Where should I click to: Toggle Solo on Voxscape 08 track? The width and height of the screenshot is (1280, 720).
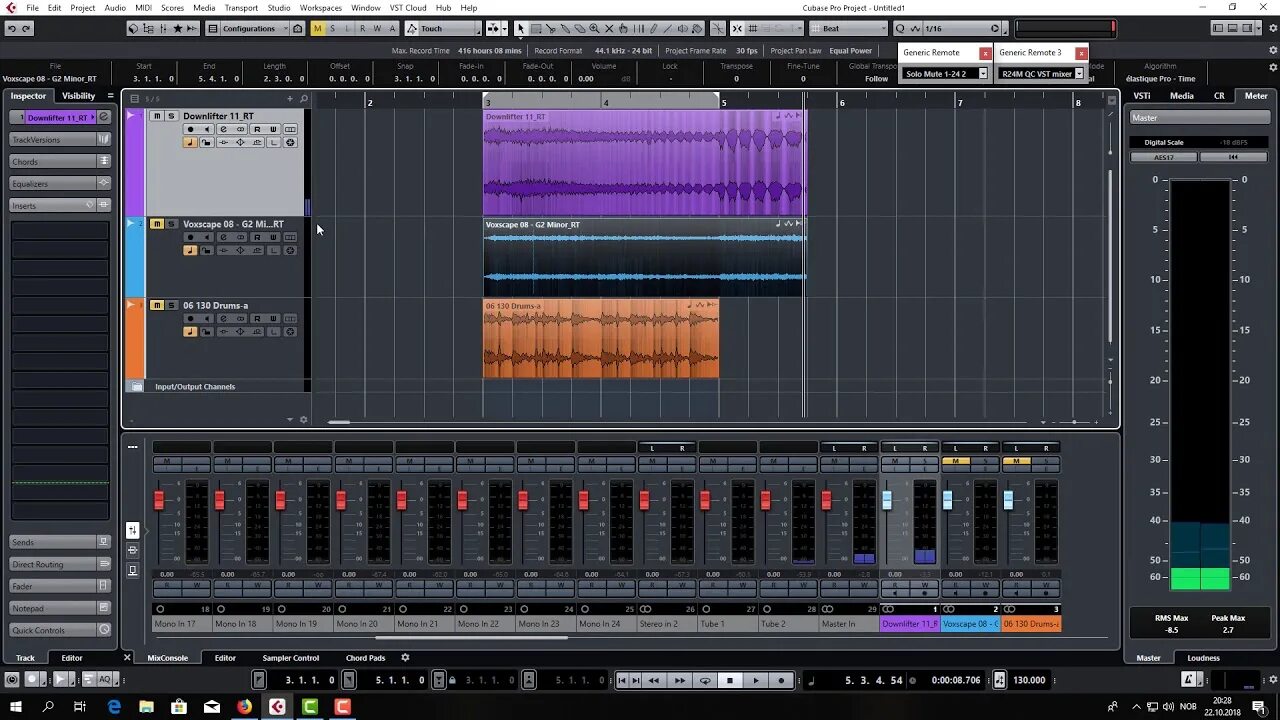(171, 224)
